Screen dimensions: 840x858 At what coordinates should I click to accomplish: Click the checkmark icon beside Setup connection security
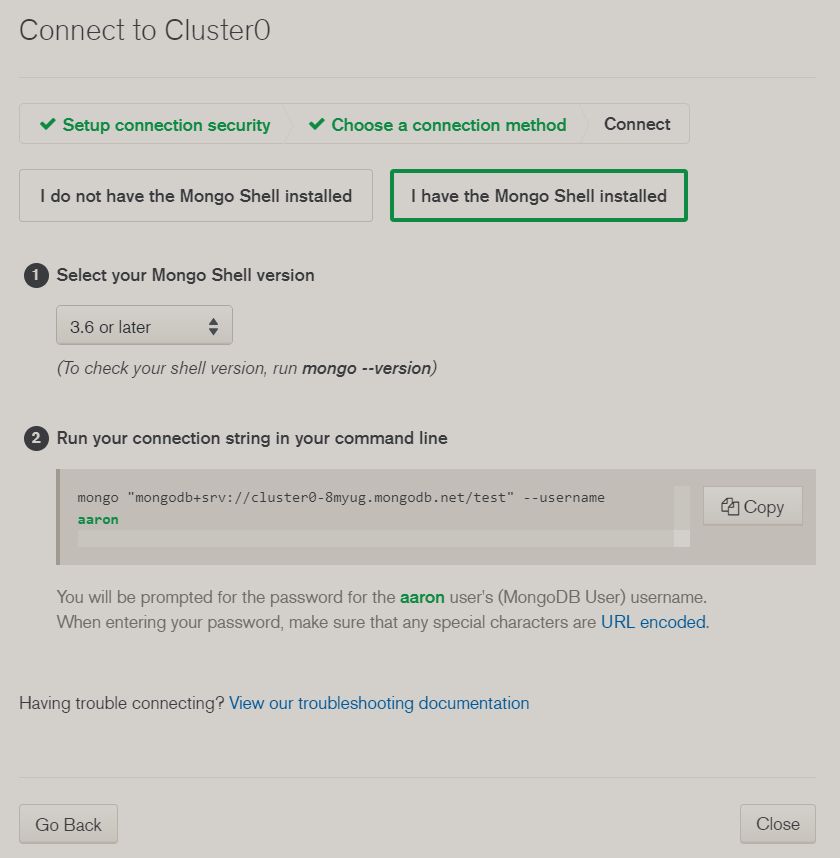point(47,125)
